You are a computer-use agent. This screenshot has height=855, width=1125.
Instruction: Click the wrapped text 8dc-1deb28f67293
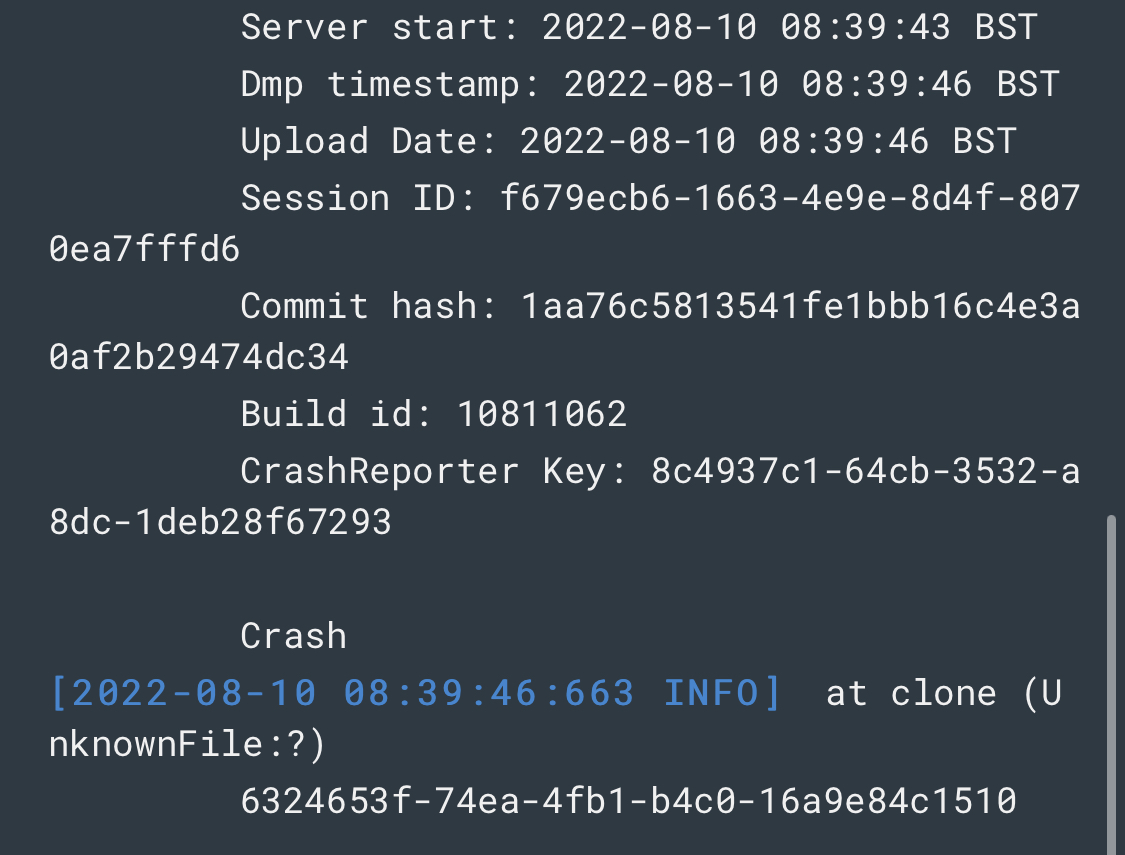point(220,522)
